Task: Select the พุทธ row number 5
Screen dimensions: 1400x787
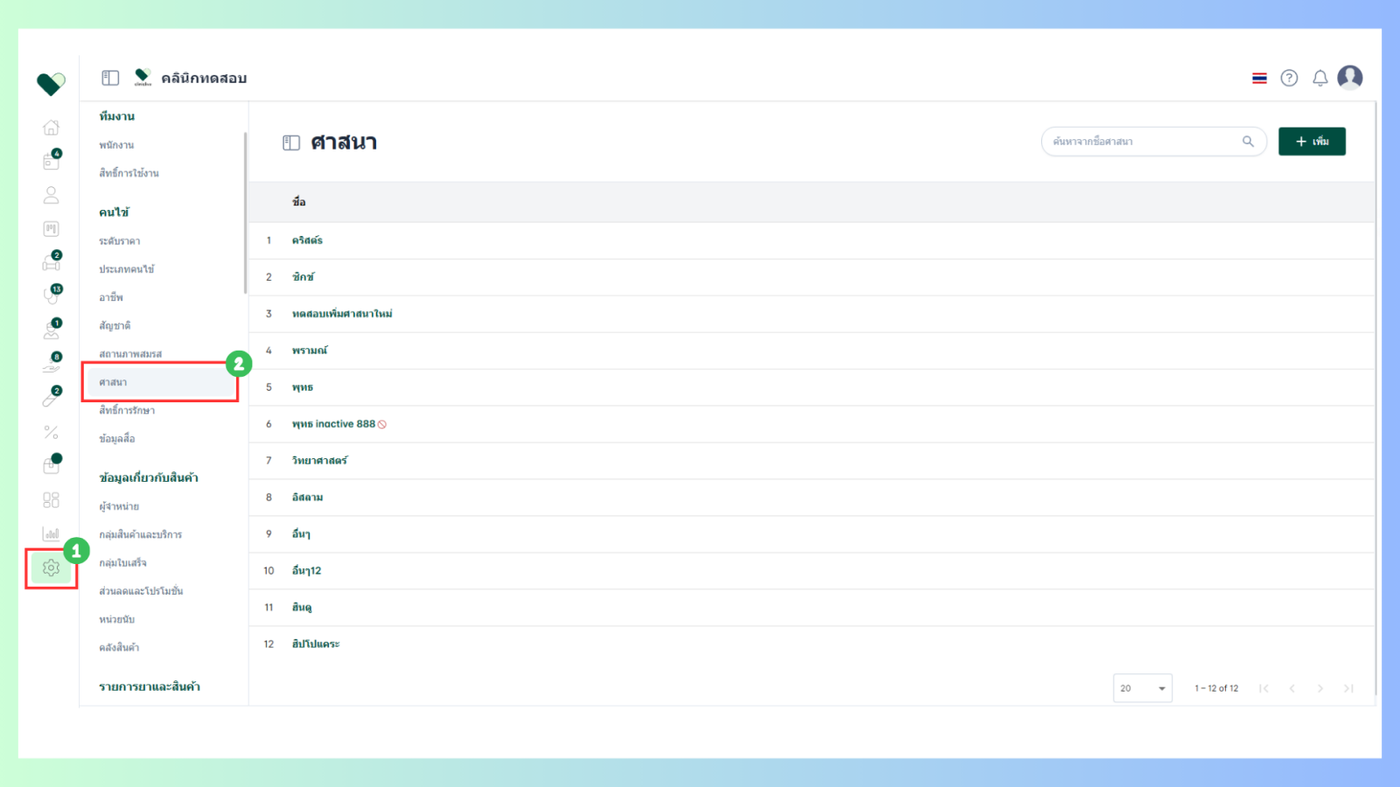Action: coord(811,387)
